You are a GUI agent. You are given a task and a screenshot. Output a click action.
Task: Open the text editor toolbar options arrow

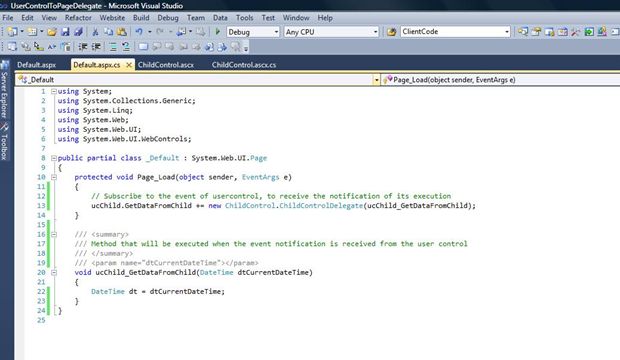[246, 48]
